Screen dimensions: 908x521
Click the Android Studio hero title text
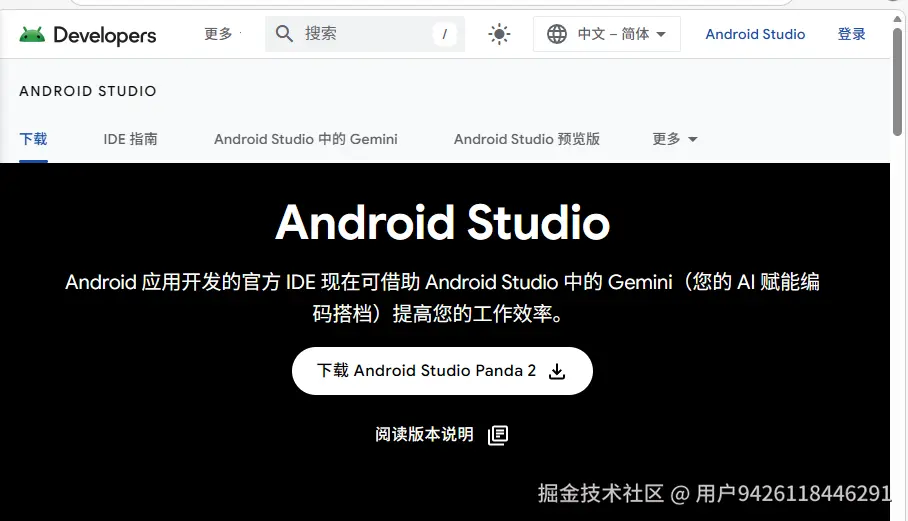pyautogui.click(x=442, y=222)
